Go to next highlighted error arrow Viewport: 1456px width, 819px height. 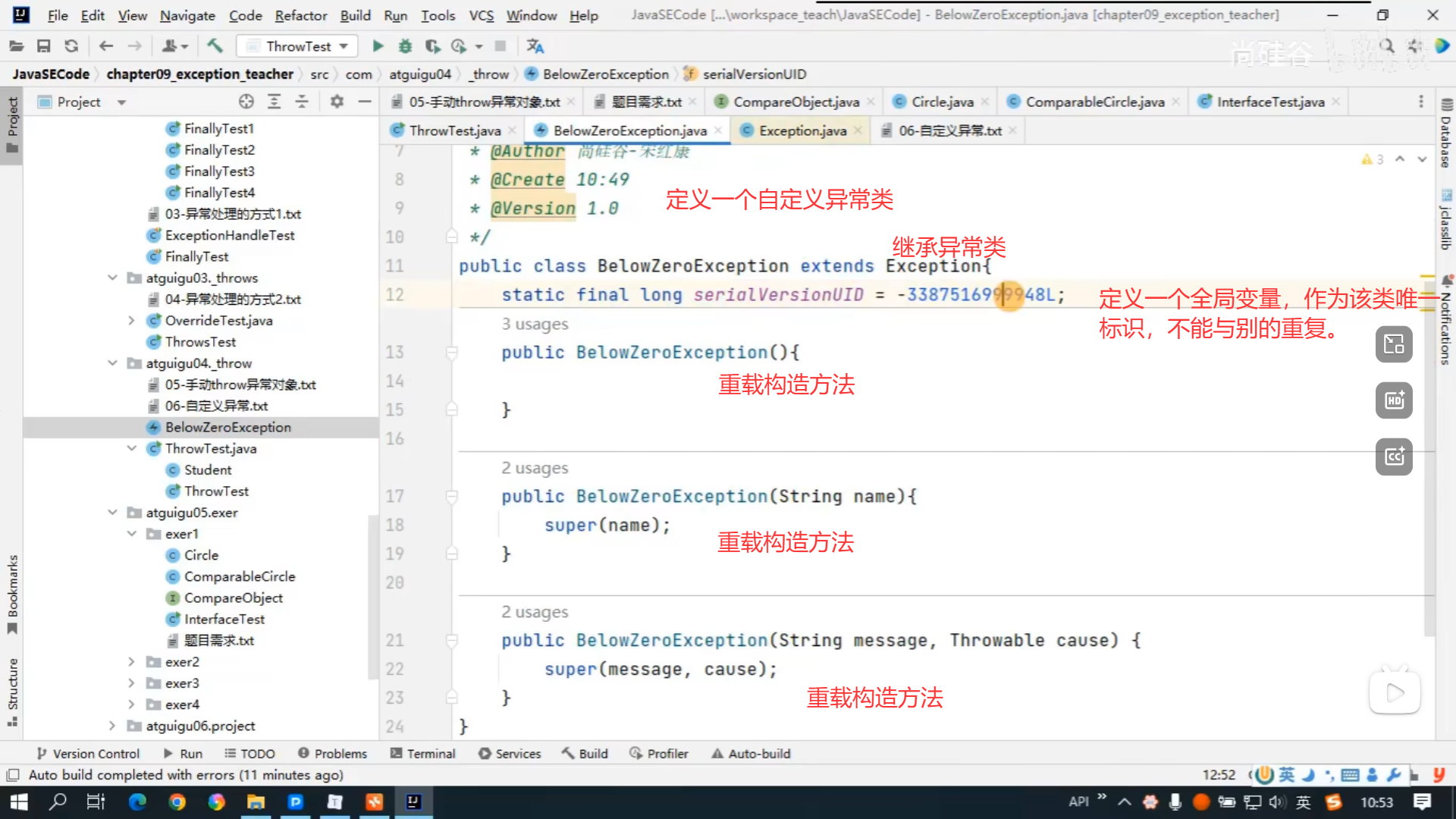1422,159
